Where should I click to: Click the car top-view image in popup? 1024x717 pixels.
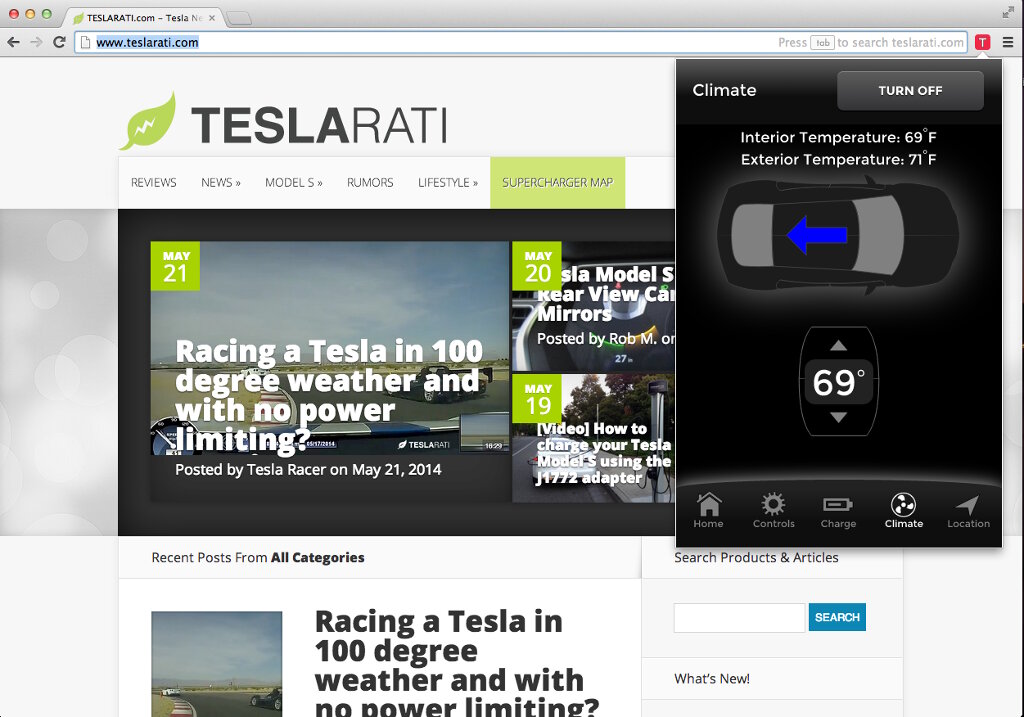pyautogui.click(x=839, y=234)
